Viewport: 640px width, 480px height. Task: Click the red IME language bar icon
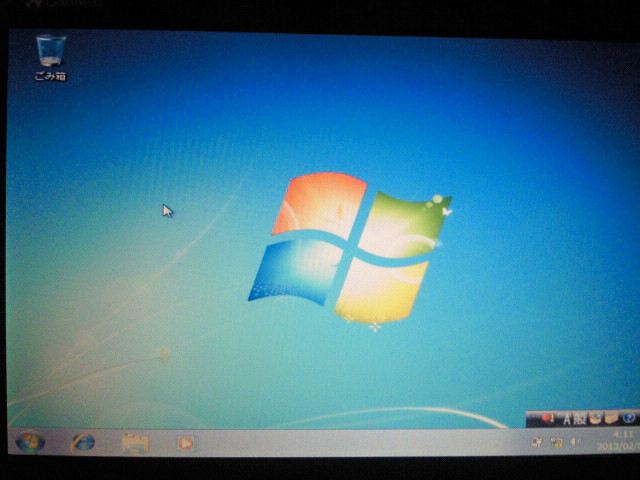tap(547, 418)
